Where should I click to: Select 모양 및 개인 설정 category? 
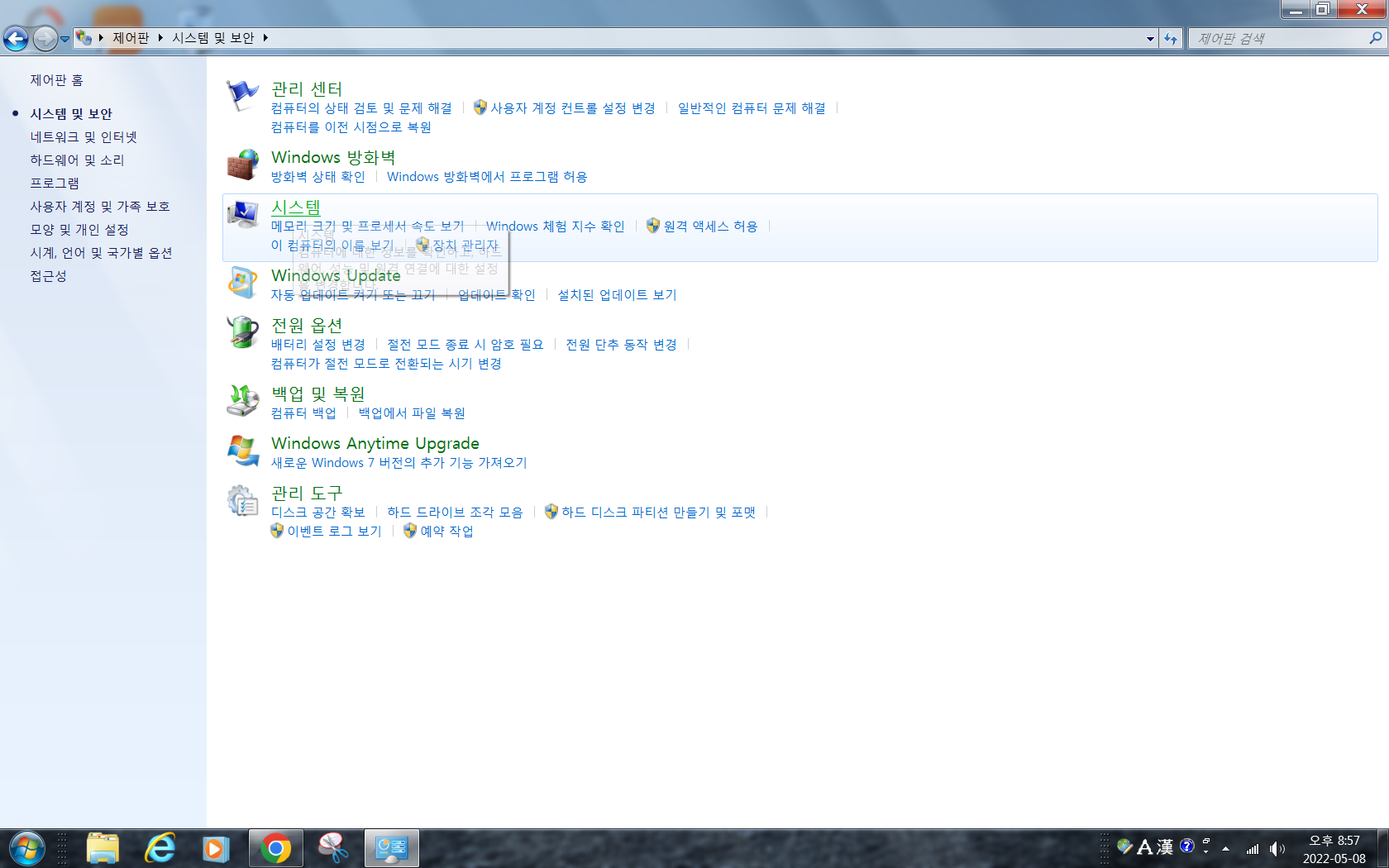(79, 230)
